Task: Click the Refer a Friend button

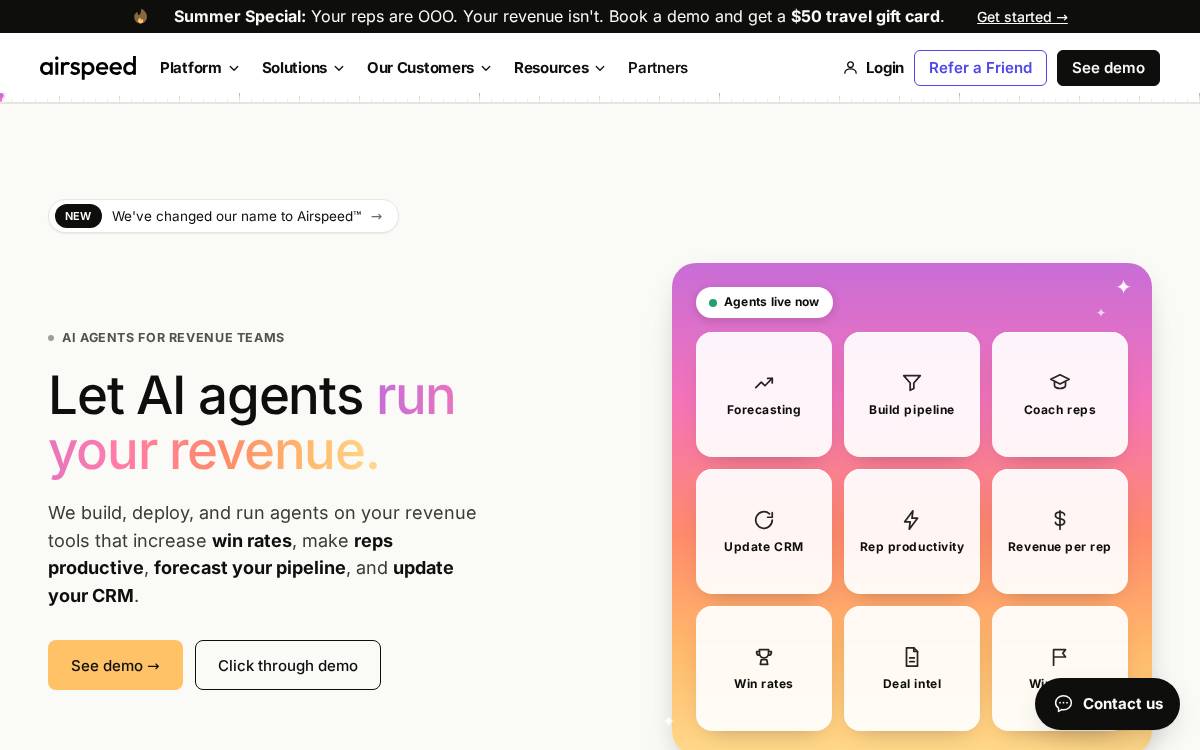Action: pyautogui.click(x=980, y=68)
